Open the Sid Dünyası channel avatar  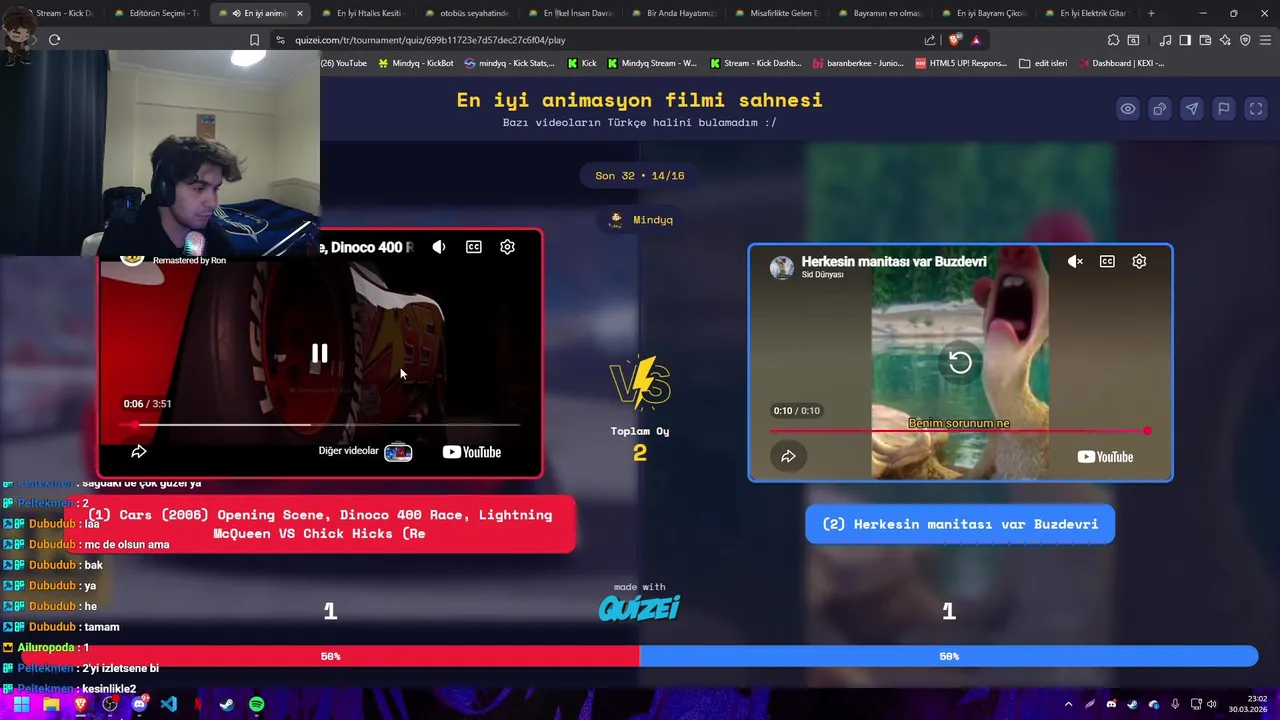point(782,267)
